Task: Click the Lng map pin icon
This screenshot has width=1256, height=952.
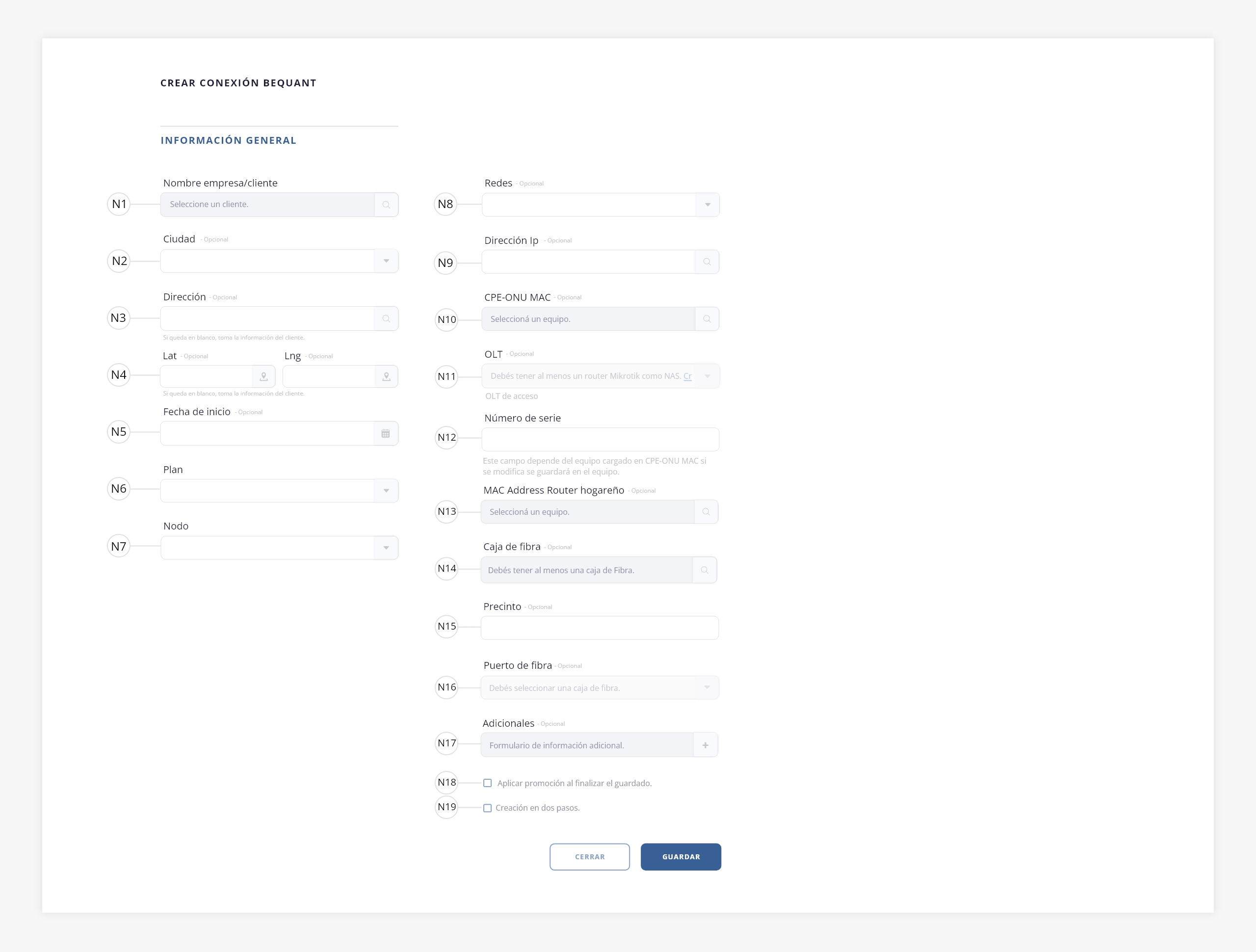Action: (x=386, y=376)
